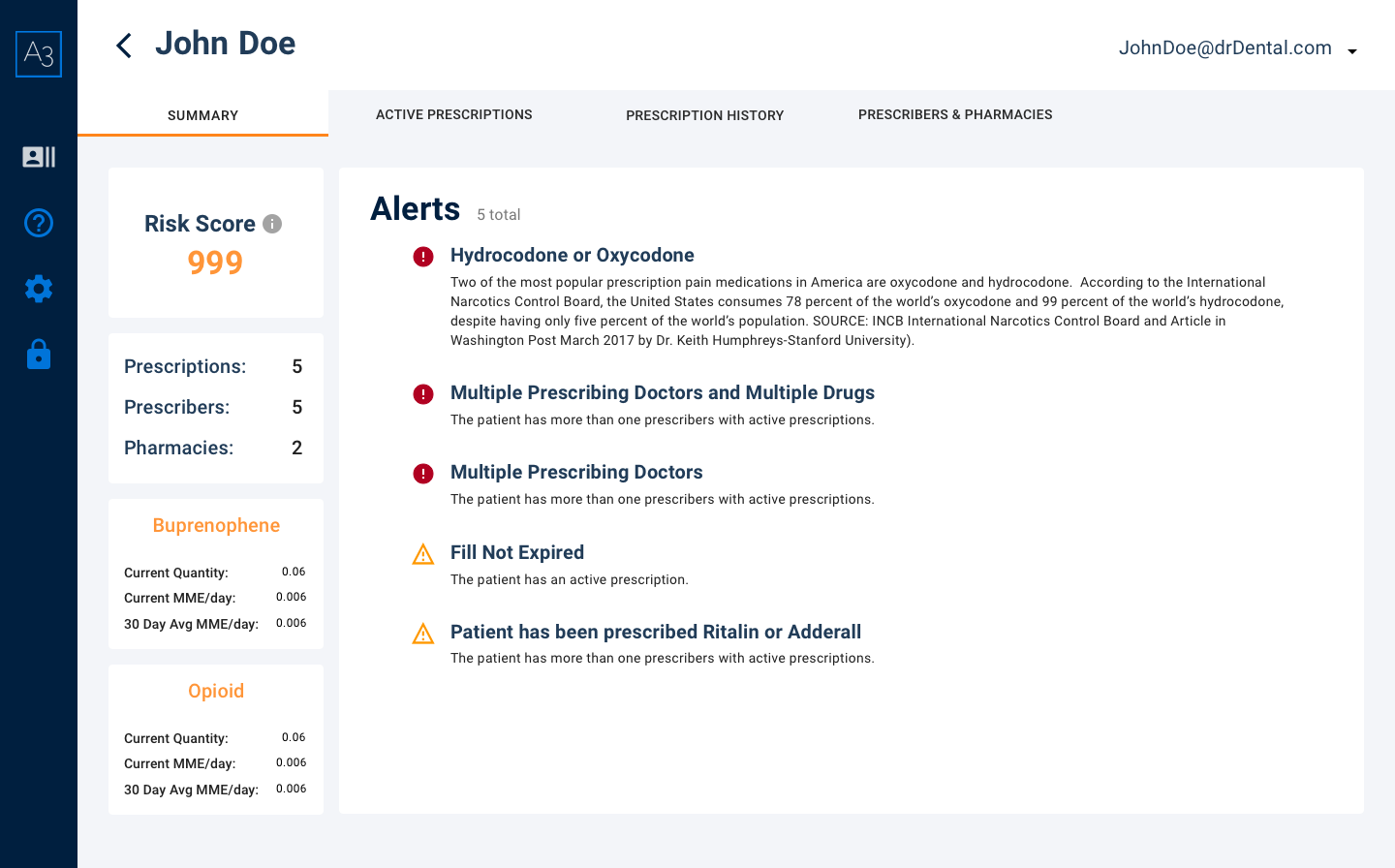Click the JohnDoe@drDental.com account email

(x=1225, y=48)
